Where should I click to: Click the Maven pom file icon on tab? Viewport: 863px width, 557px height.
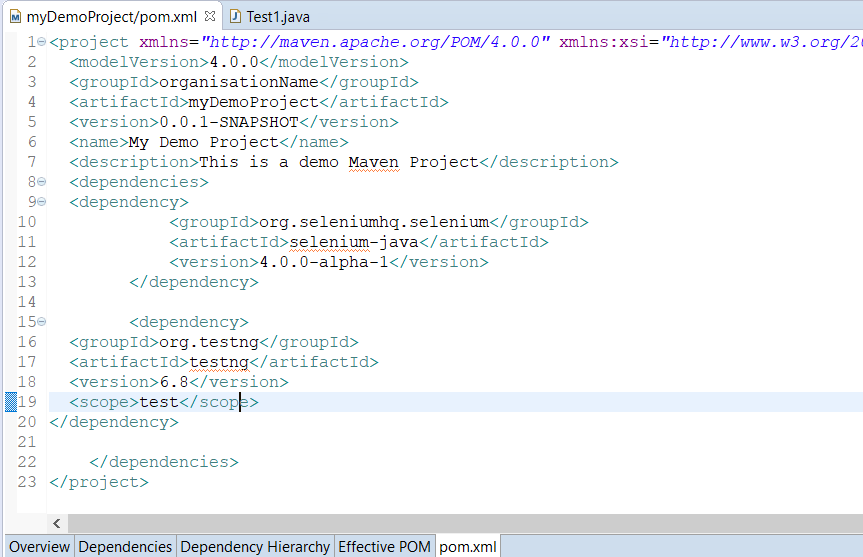point(15,17)
